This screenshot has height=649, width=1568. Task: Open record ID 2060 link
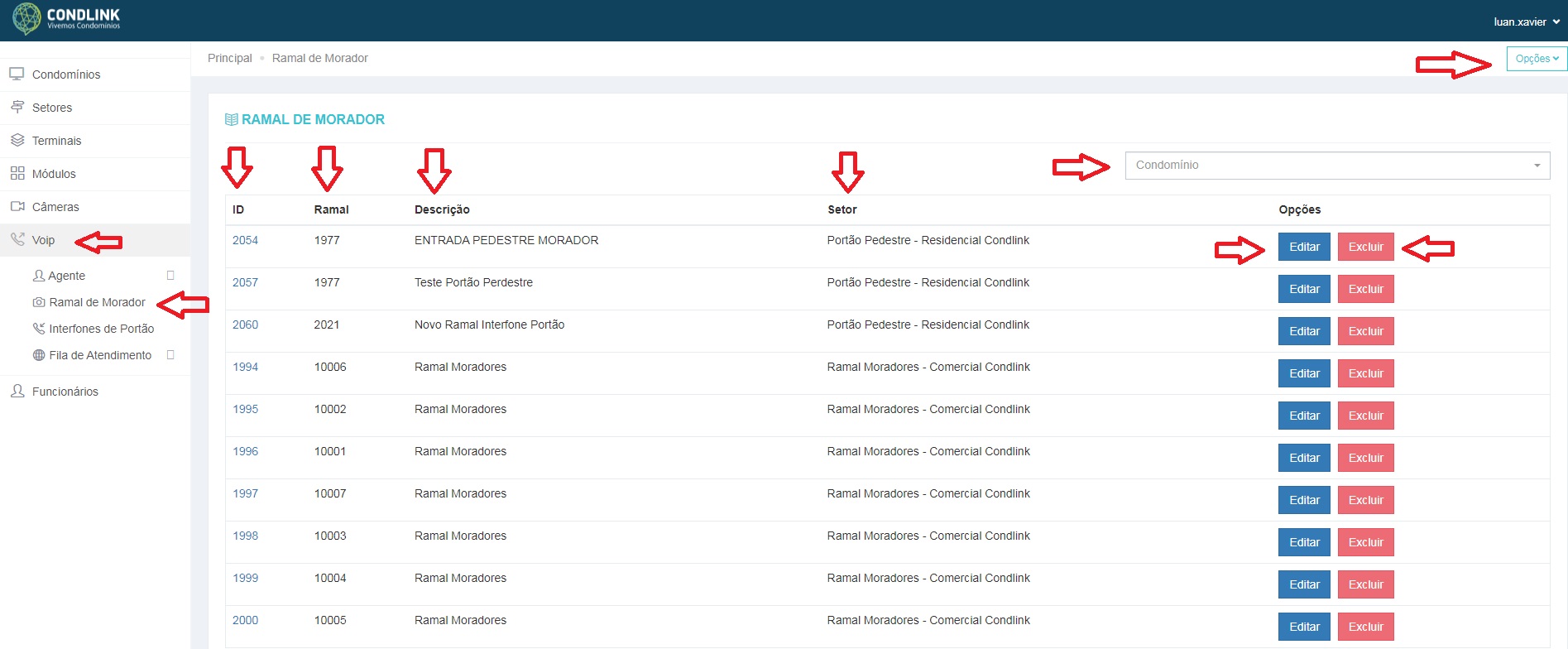point(245,324)
